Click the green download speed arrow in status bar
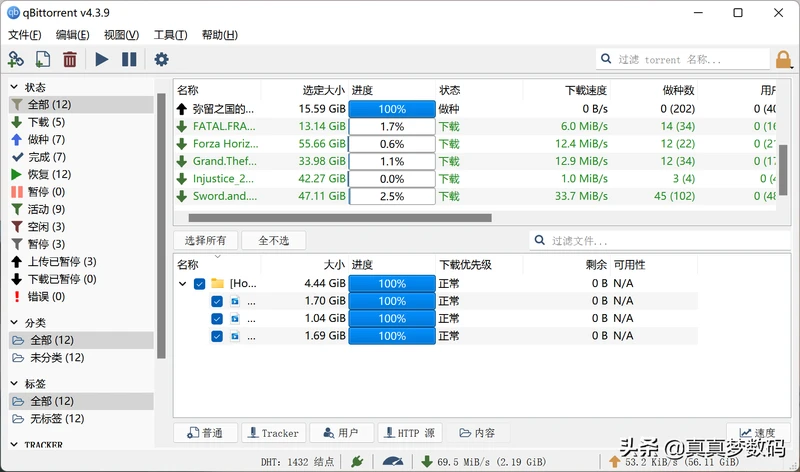Image resolution: width=800 pixels, height=472 pixels. click(x=427, y=462)
